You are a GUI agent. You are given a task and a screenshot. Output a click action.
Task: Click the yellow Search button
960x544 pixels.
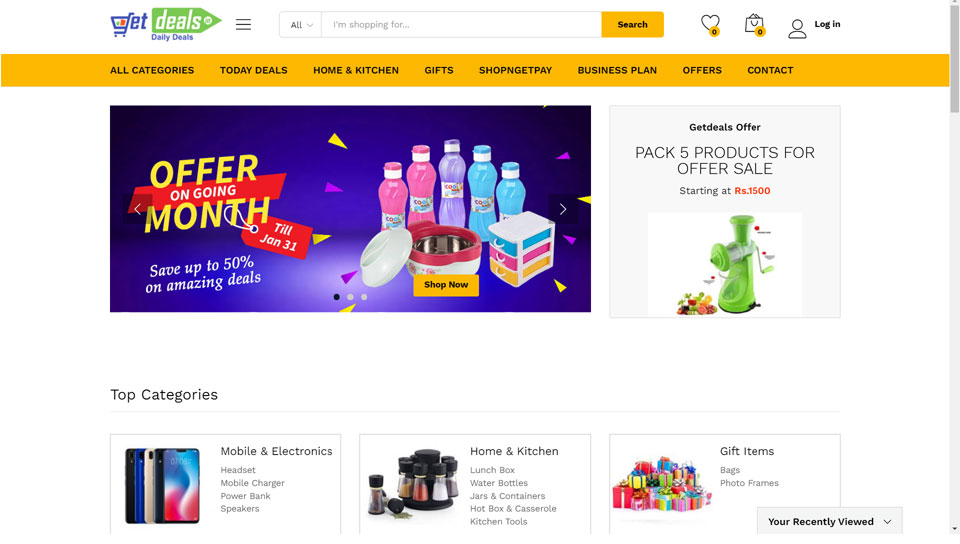(632, 24)
